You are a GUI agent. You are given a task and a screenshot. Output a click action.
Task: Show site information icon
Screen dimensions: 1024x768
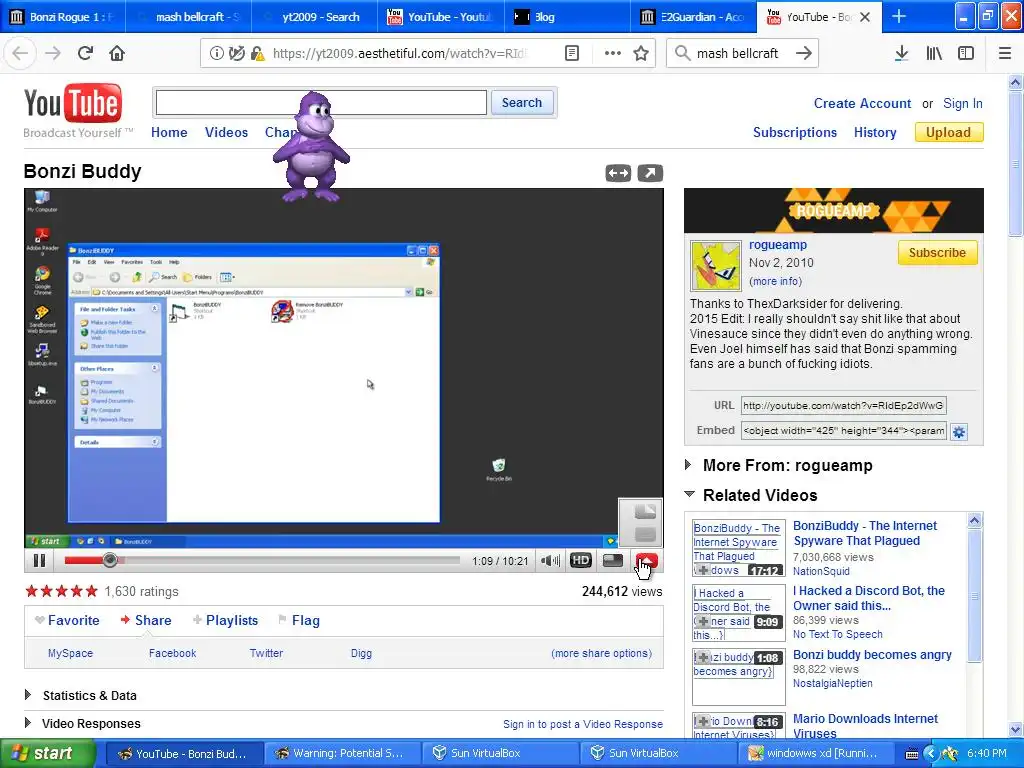pyautogui.click(x=216, y=53)
